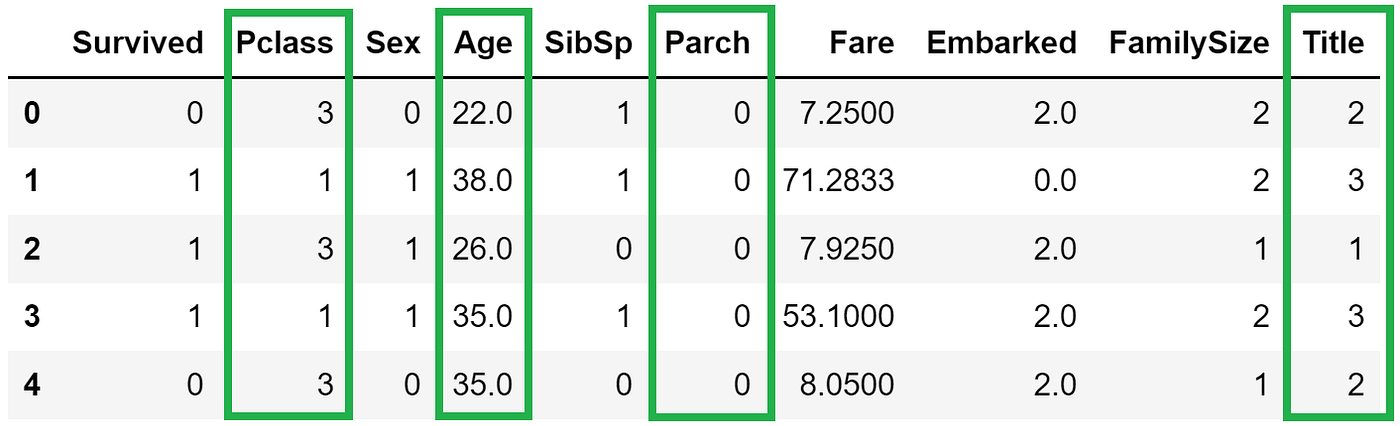Click row index 4
Image resolution: width=1400 pixels, height=426 pixels.
[x=32, y=384]
